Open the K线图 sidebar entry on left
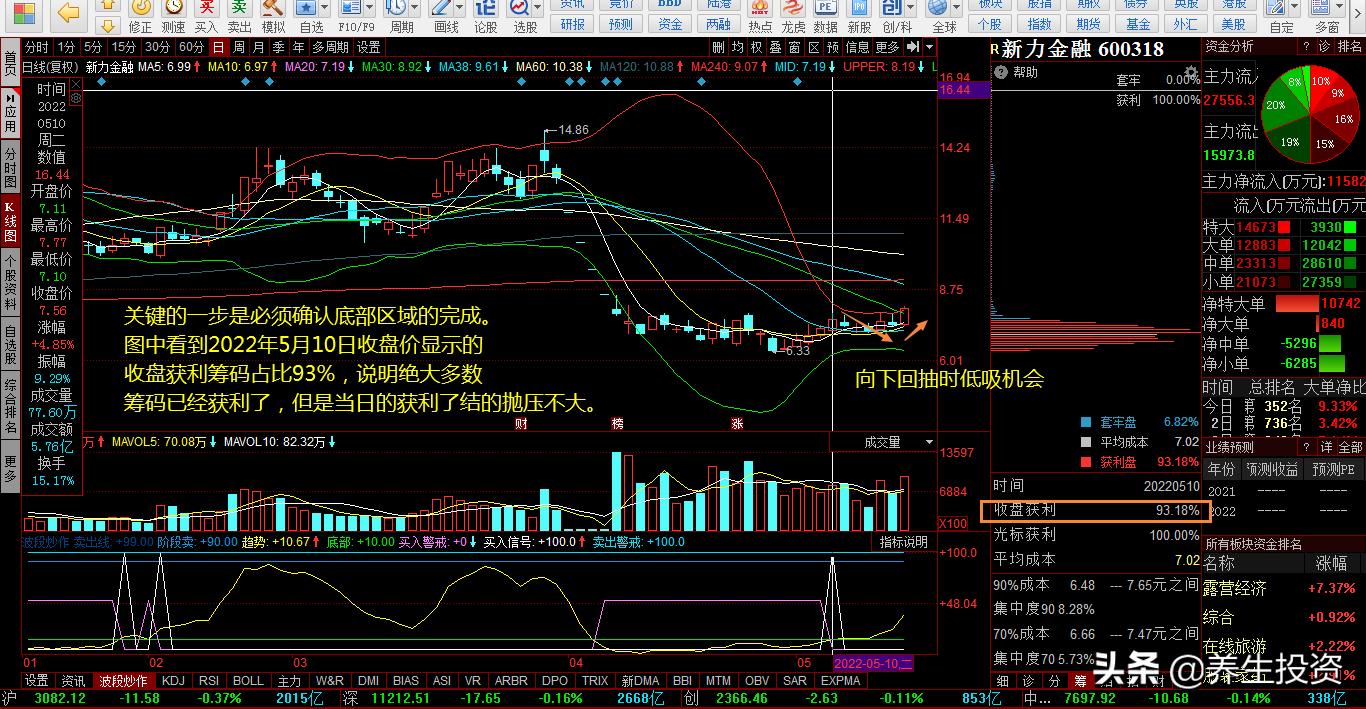 click(10, 223)
